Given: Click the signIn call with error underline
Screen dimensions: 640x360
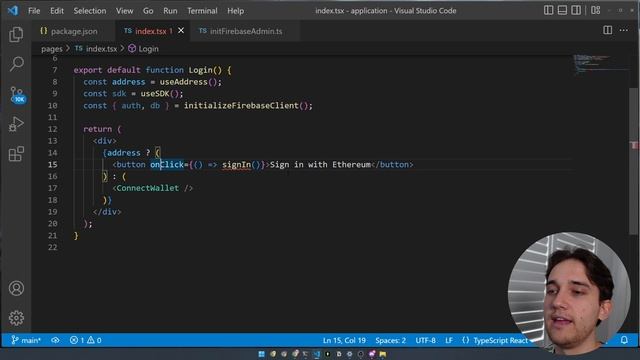Looking at the screenshot, I should point(236,164).
